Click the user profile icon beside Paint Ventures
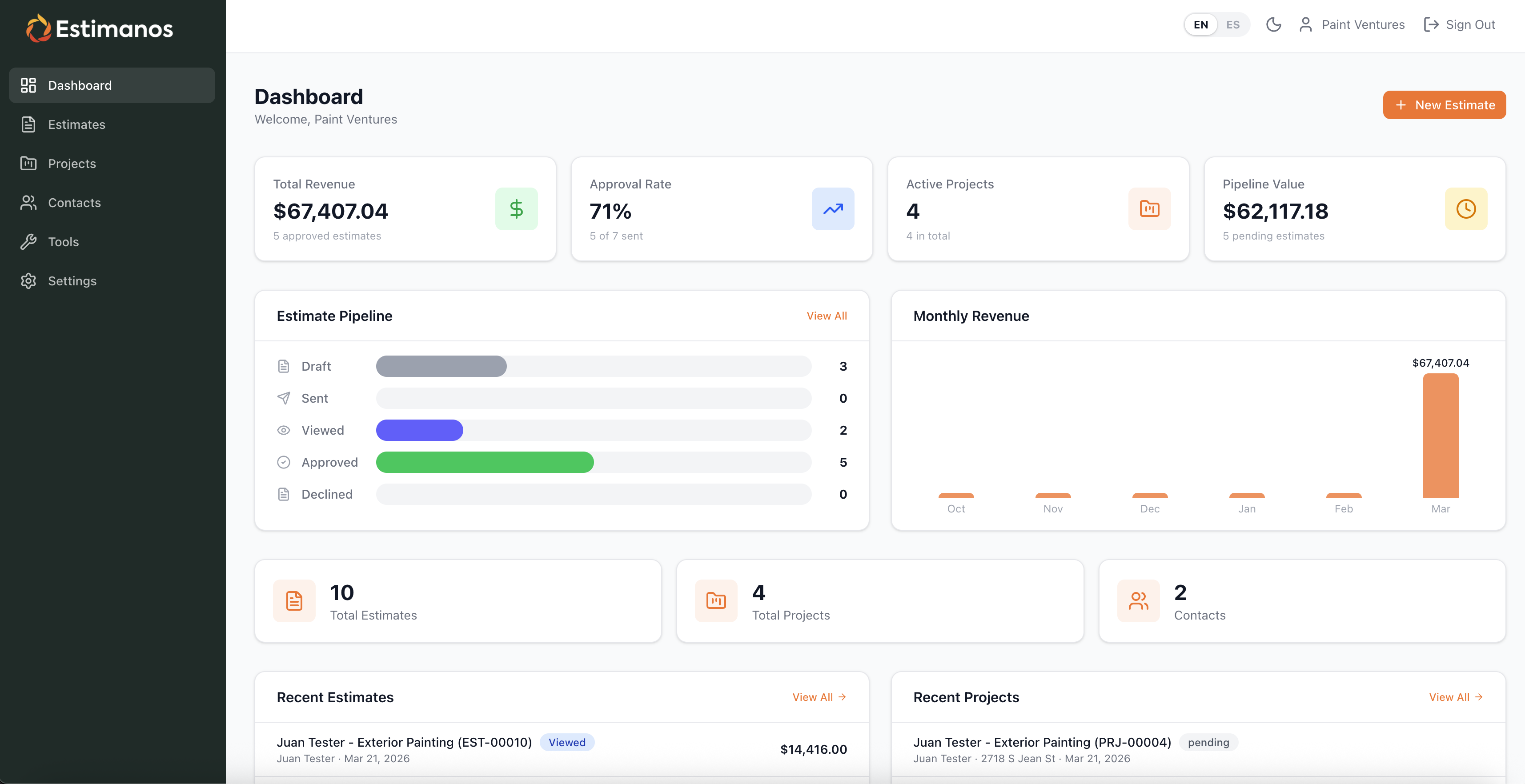The height and width of the screenshot is (784, 1525). pos(1305,24)
